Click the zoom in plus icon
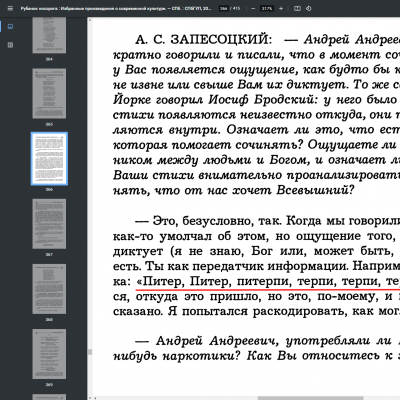400x400 pixels. click(281, 9)
